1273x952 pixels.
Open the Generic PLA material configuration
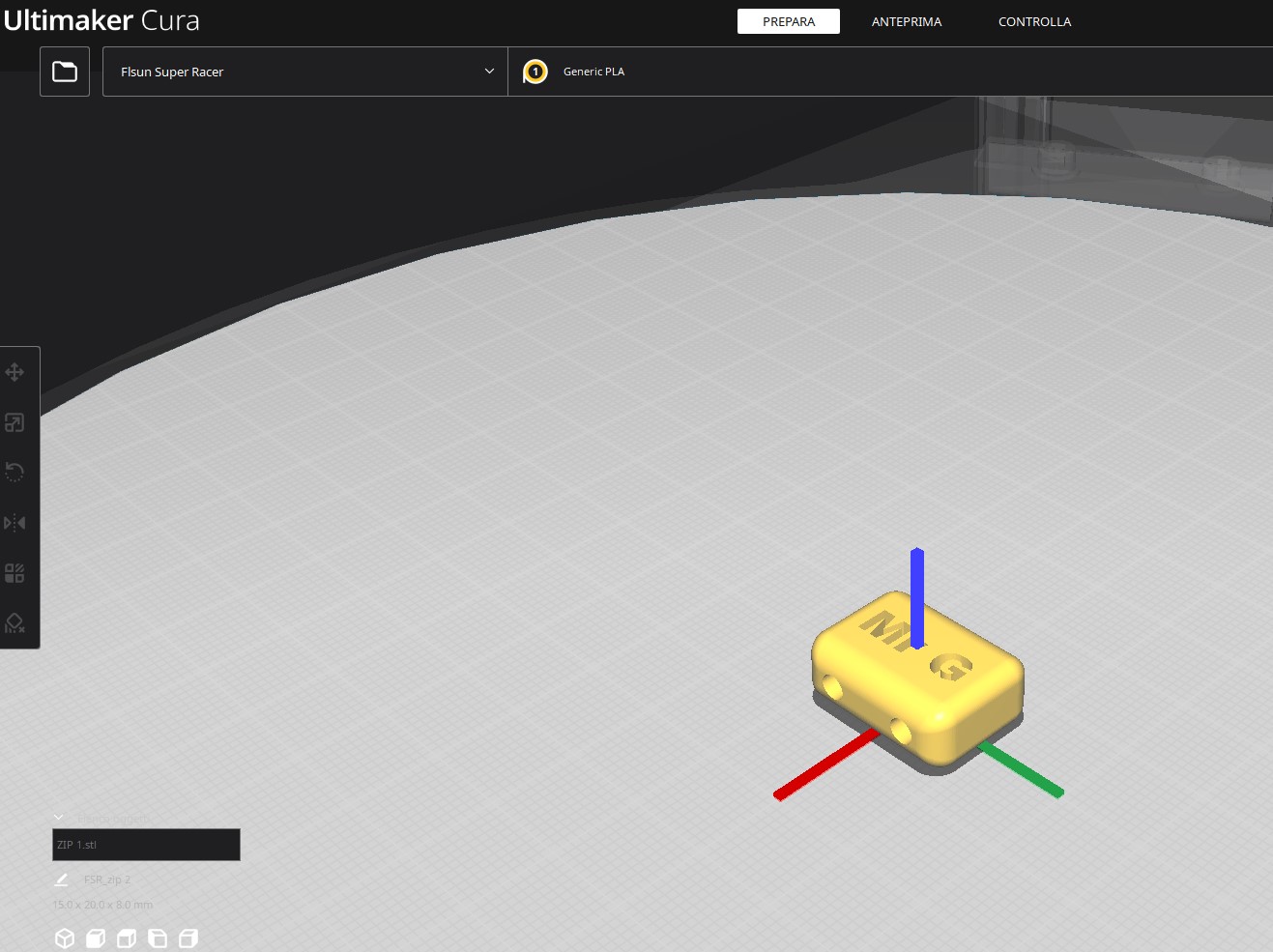click(x=593, y=72)
